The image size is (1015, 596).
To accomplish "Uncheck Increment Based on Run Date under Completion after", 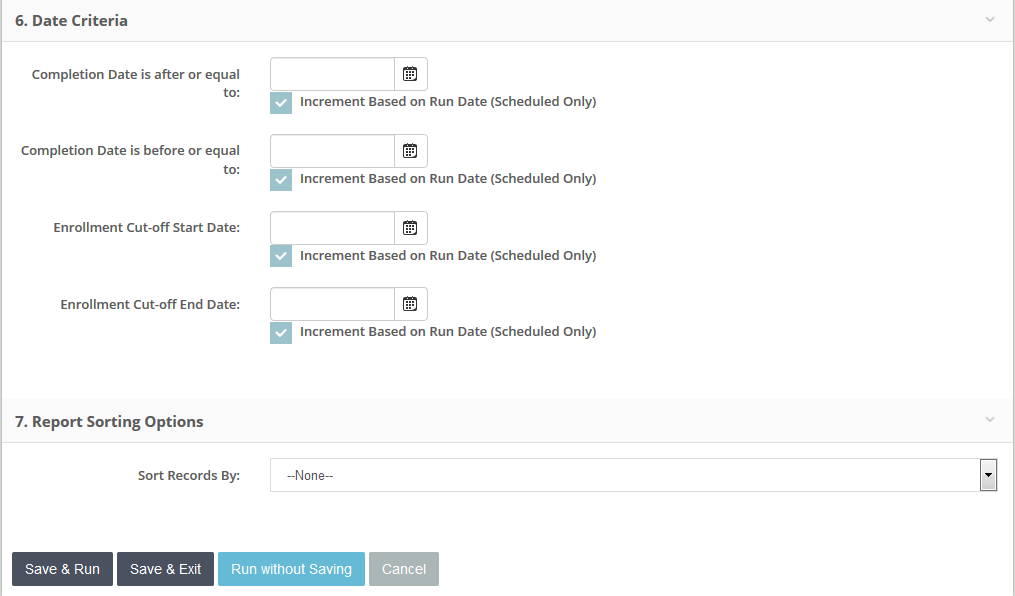I will coord(281,102).
